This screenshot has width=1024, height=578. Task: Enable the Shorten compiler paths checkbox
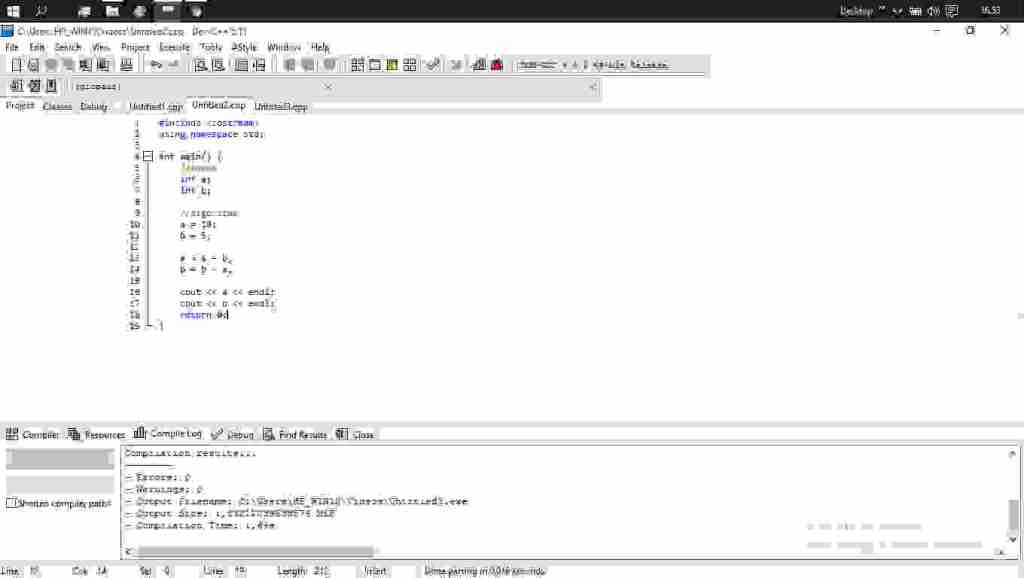(x=11, y=503)
